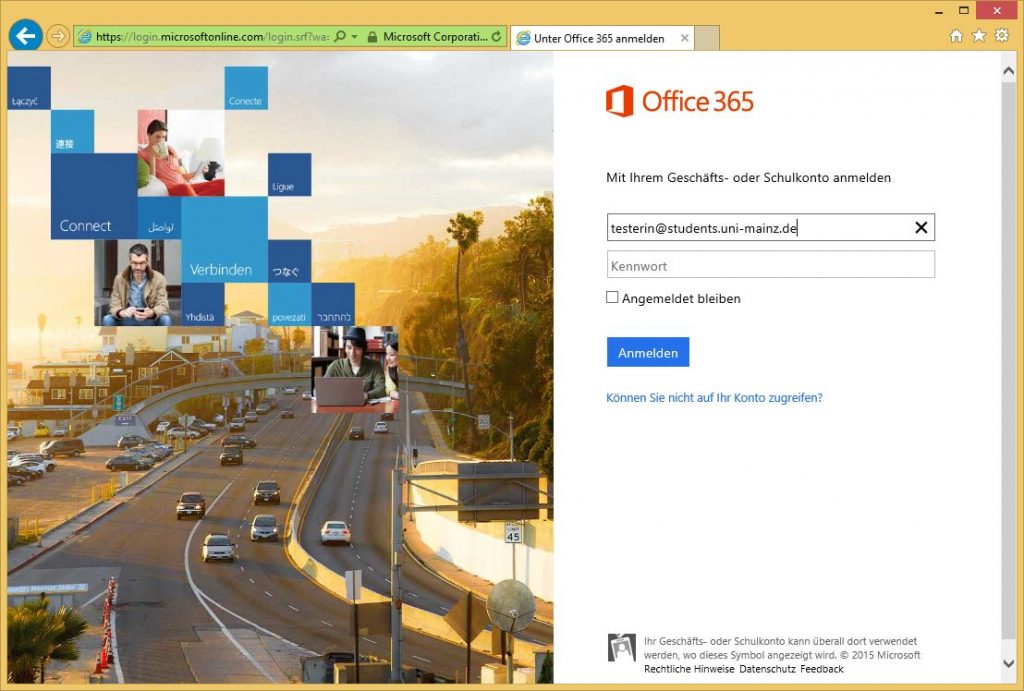Clear the email field with the X icon
1024x691 pixels.
(921, 227)
